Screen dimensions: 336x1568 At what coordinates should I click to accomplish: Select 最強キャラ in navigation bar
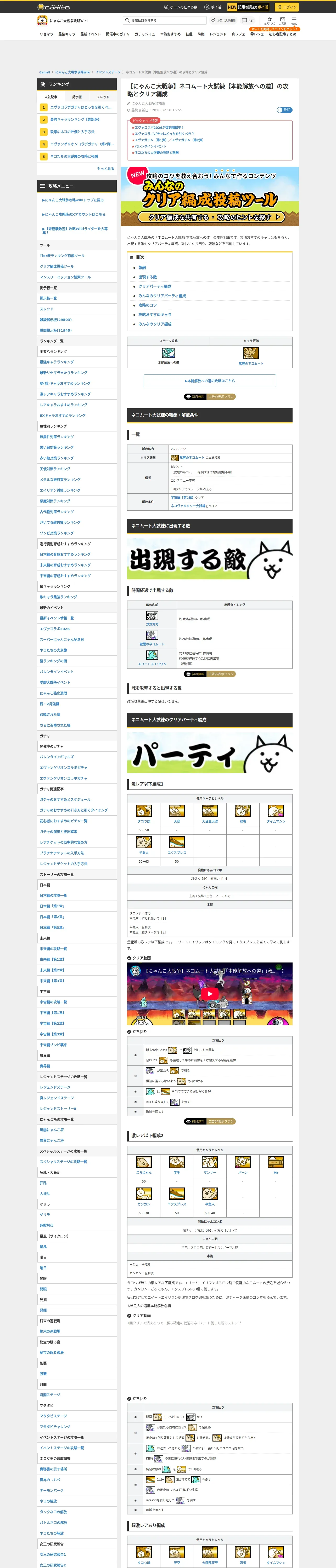[x=67, y=34]
